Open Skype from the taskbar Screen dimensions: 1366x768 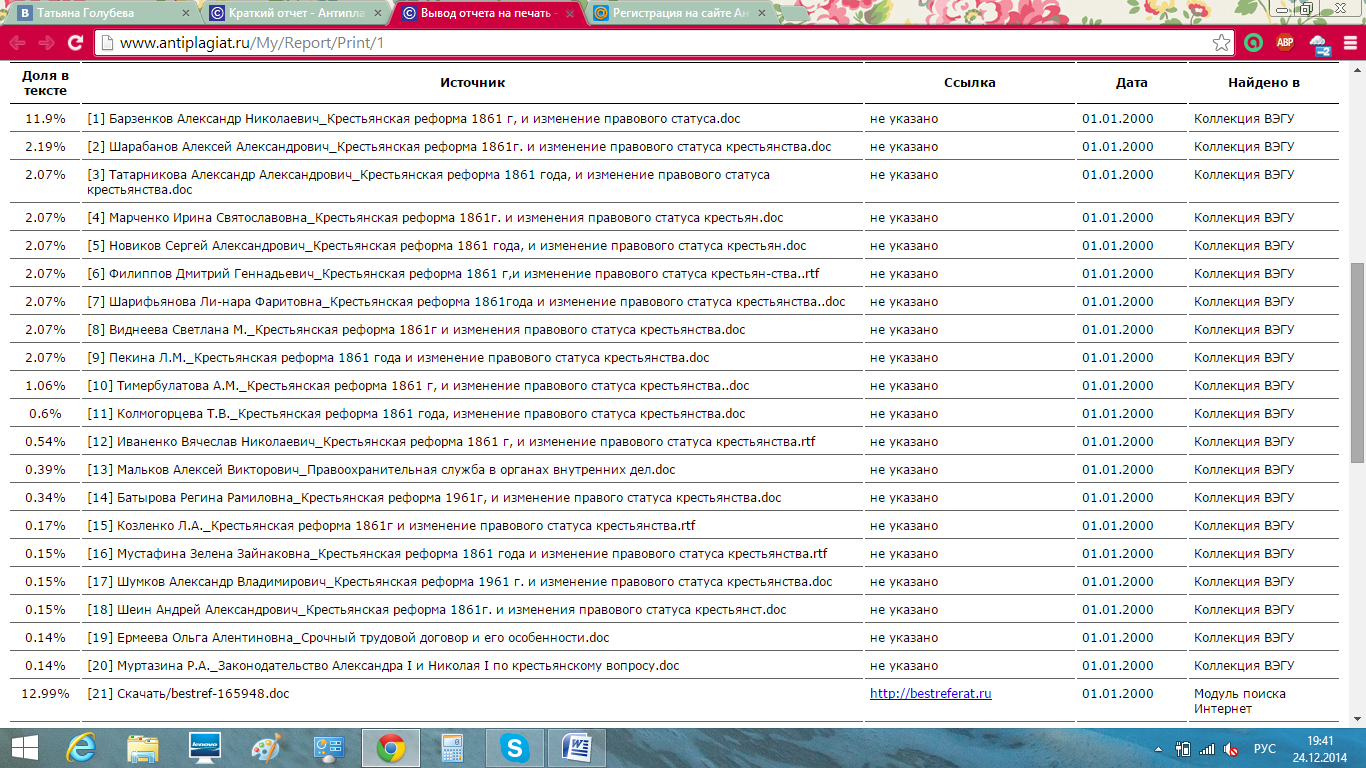point(515,748)
